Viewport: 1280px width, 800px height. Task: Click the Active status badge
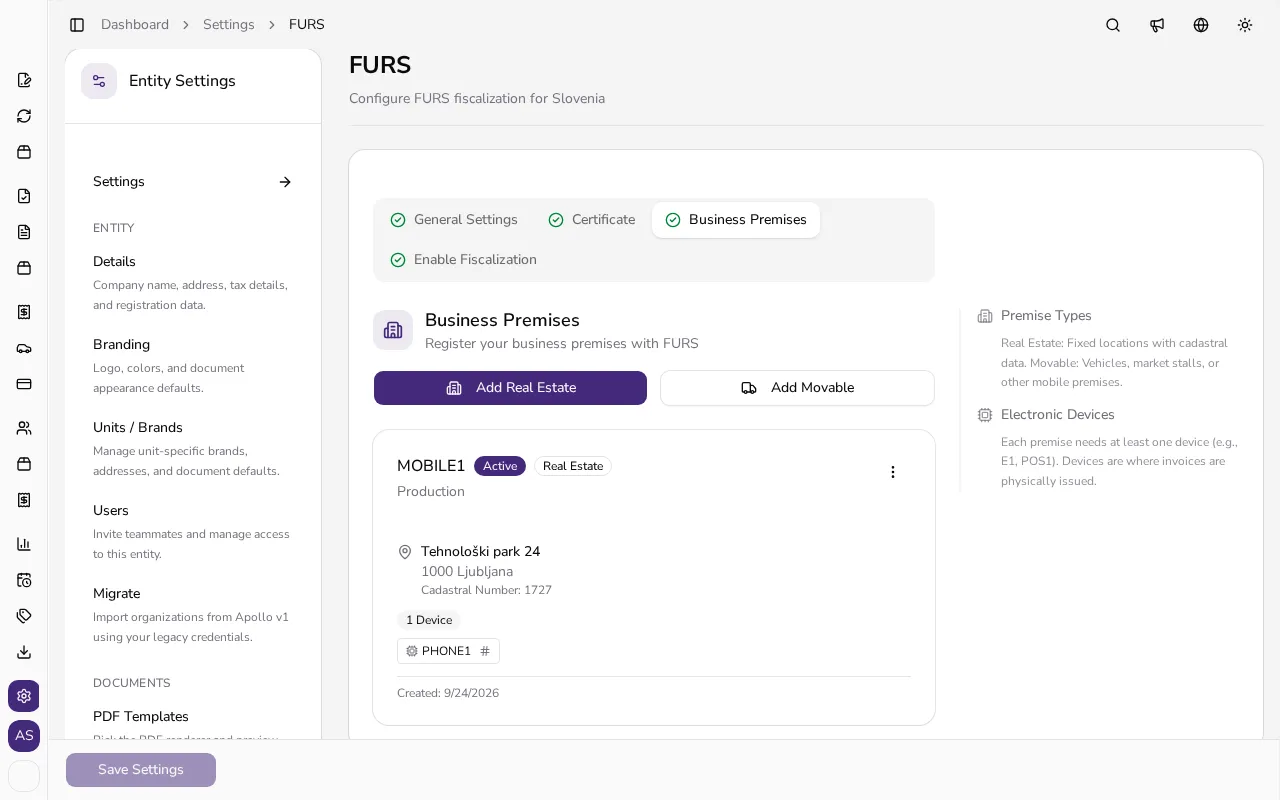(x=500, y=466)
